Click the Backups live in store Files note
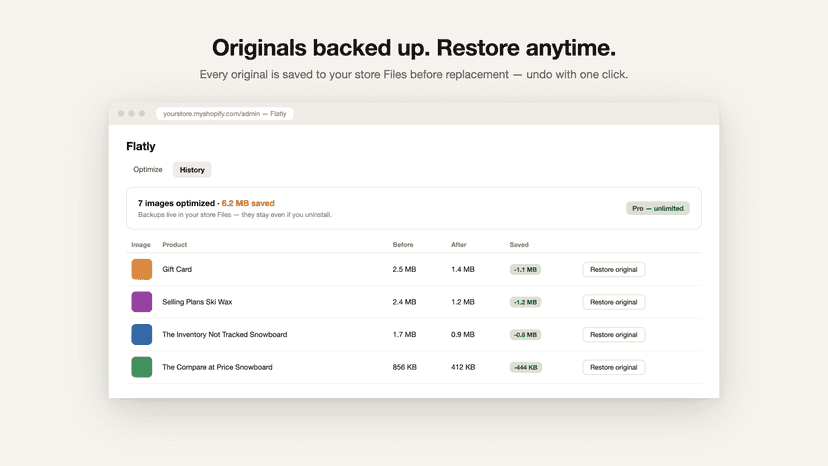This screenshot has height=466, width=828. click(235, 215)
